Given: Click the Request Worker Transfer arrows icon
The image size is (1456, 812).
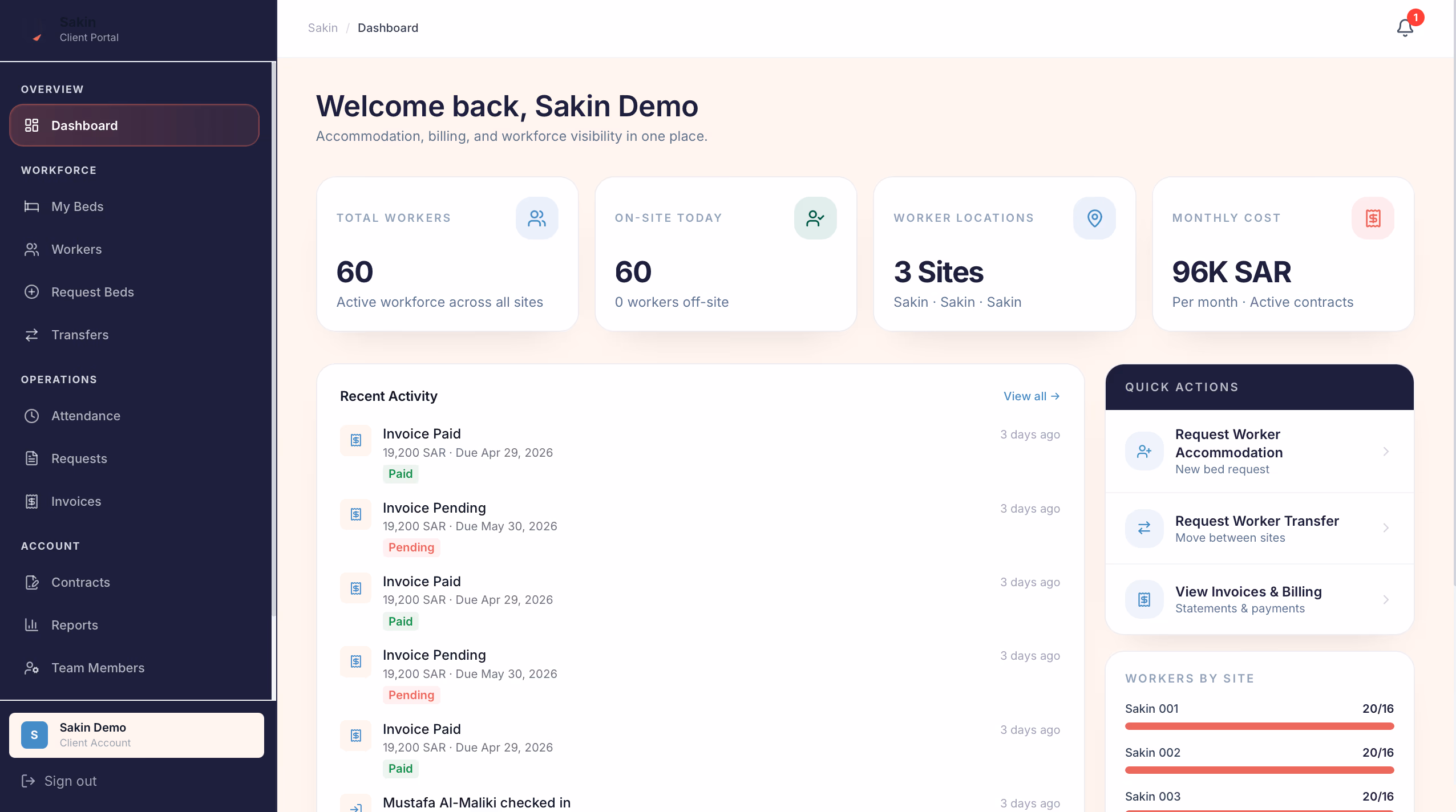Looking at the screenshot, I should point(1144,528).
